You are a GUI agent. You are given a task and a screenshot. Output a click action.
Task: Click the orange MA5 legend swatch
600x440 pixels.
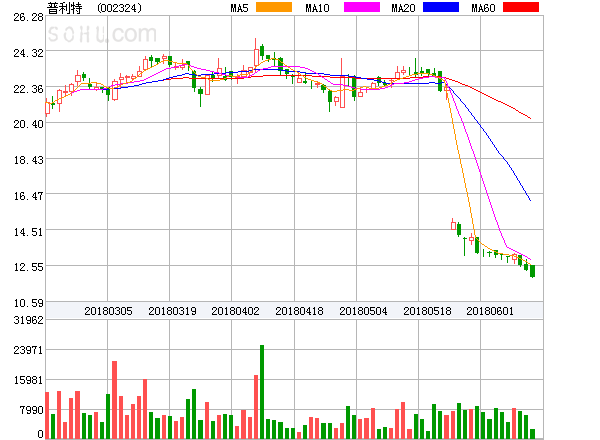click(274, 7)
